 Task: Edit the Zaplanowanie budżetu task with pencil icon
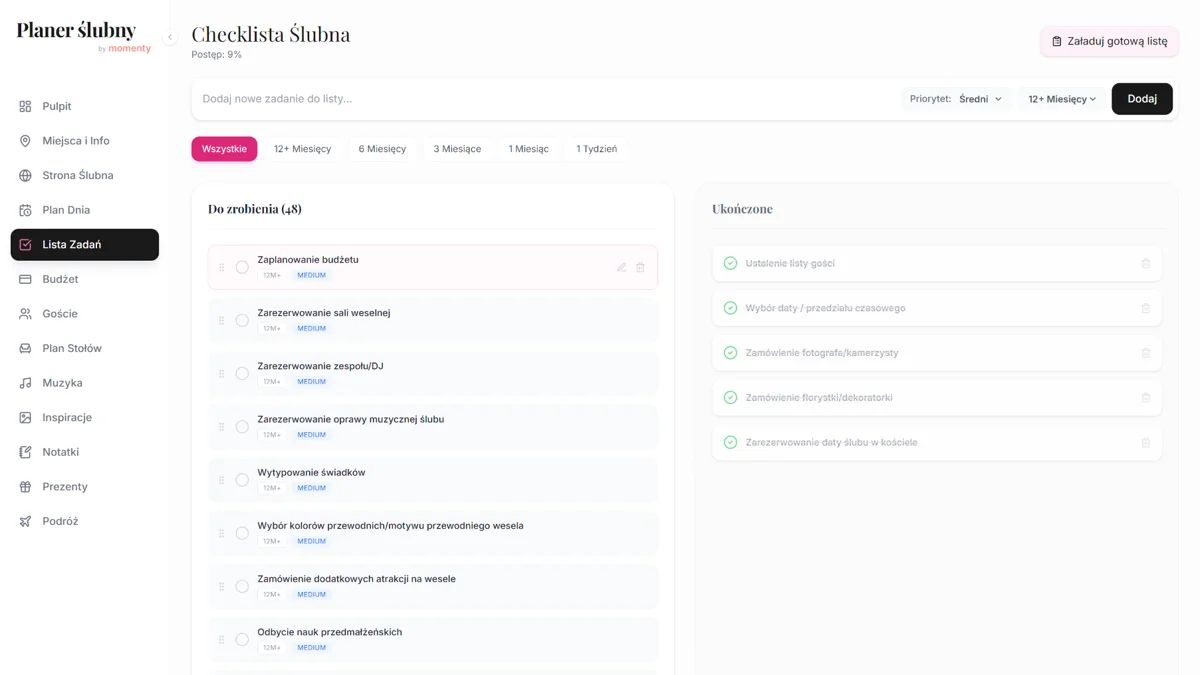[x=621, y=267]
